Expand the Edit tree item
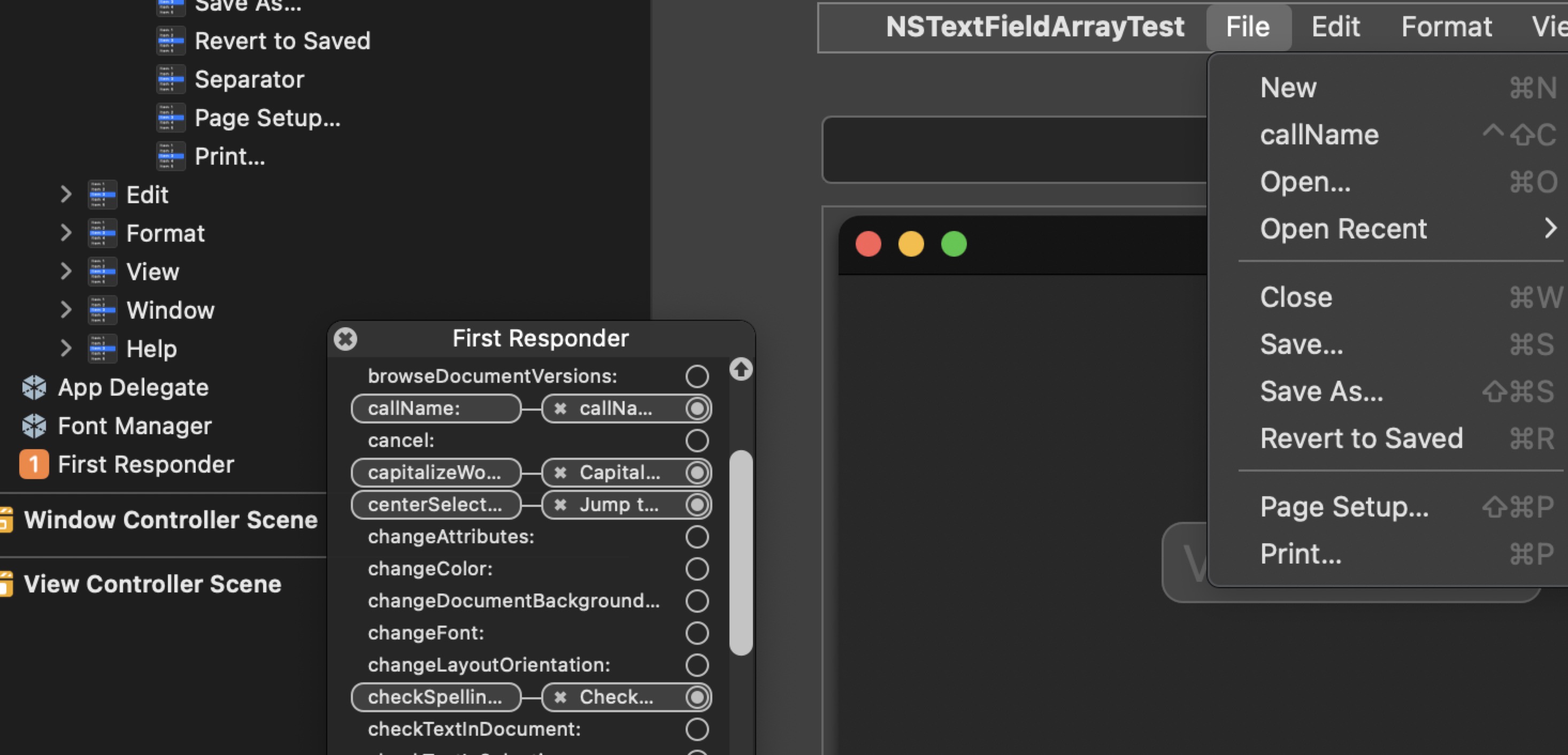The image size is (1568, 755). (x=66, y=194)
